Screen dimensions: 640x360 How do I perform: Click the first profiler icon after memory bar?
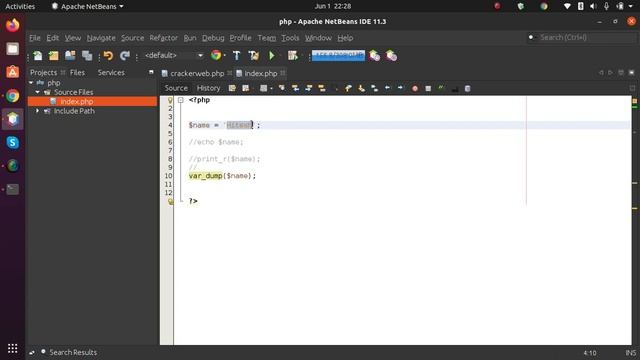[374, 56]
